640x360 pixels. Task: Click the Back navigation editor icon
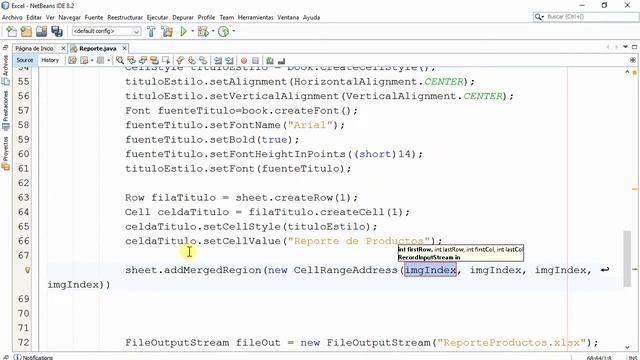coord(84,60)
